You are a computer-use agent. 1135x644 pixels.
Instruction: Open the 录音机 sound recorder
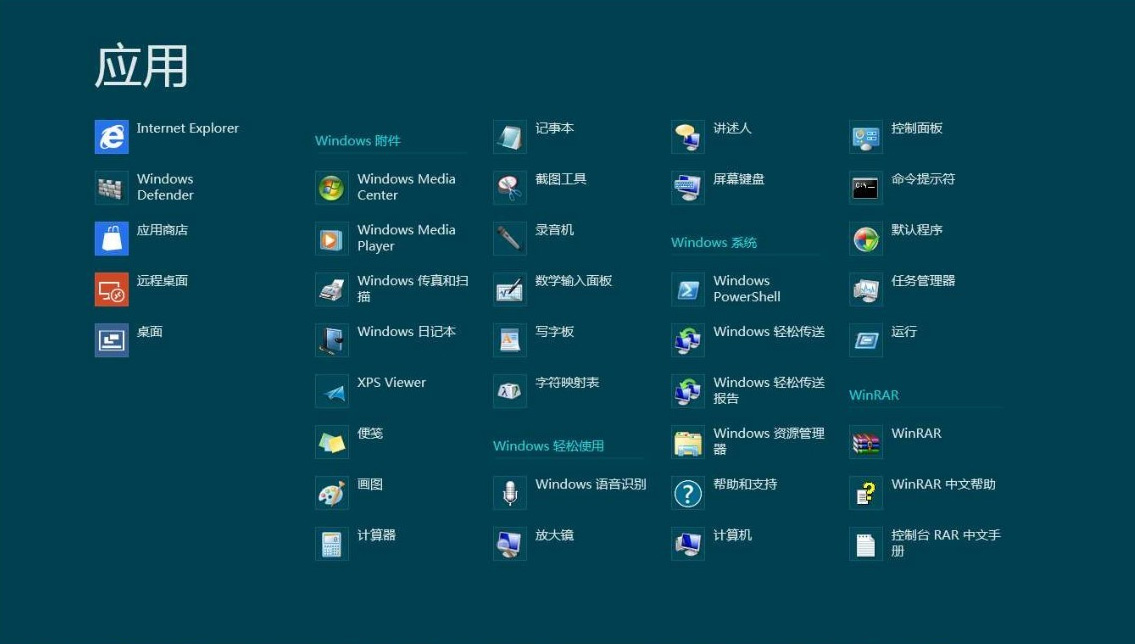tap(510, 239)
